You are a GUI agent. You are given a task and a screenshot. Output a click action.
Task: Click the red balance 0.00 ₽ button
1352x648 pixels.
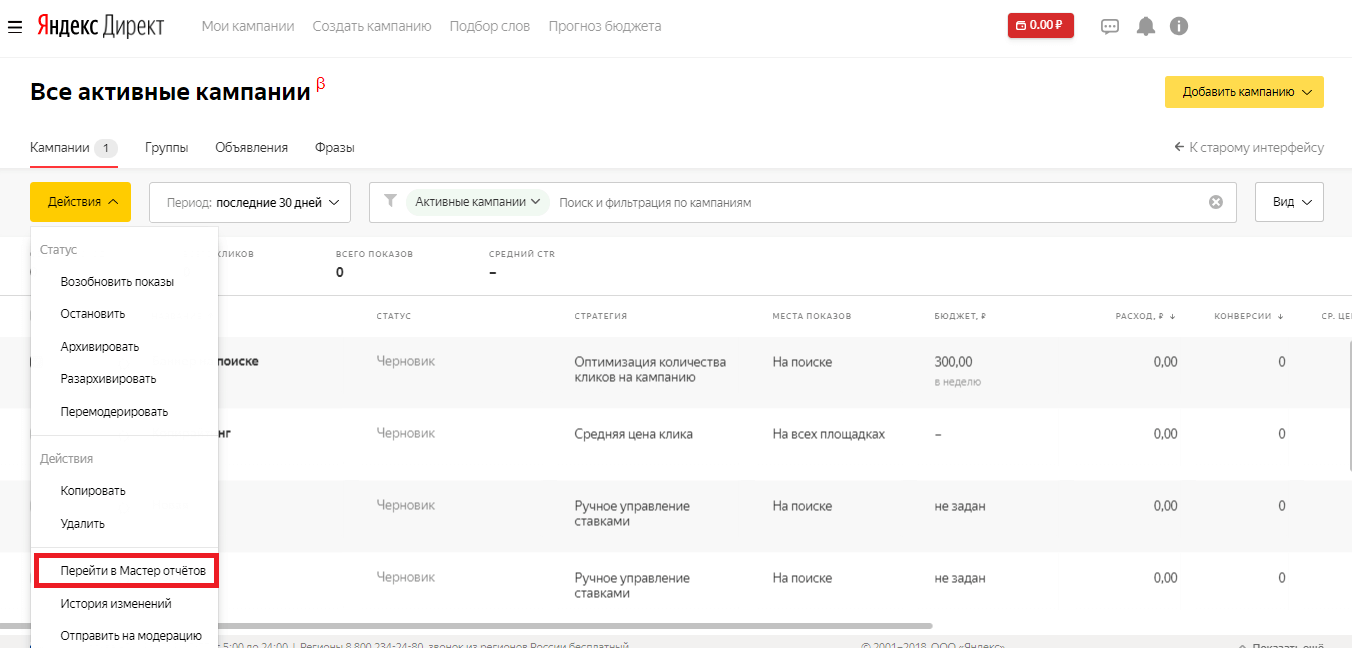[x=1040, y=25]
